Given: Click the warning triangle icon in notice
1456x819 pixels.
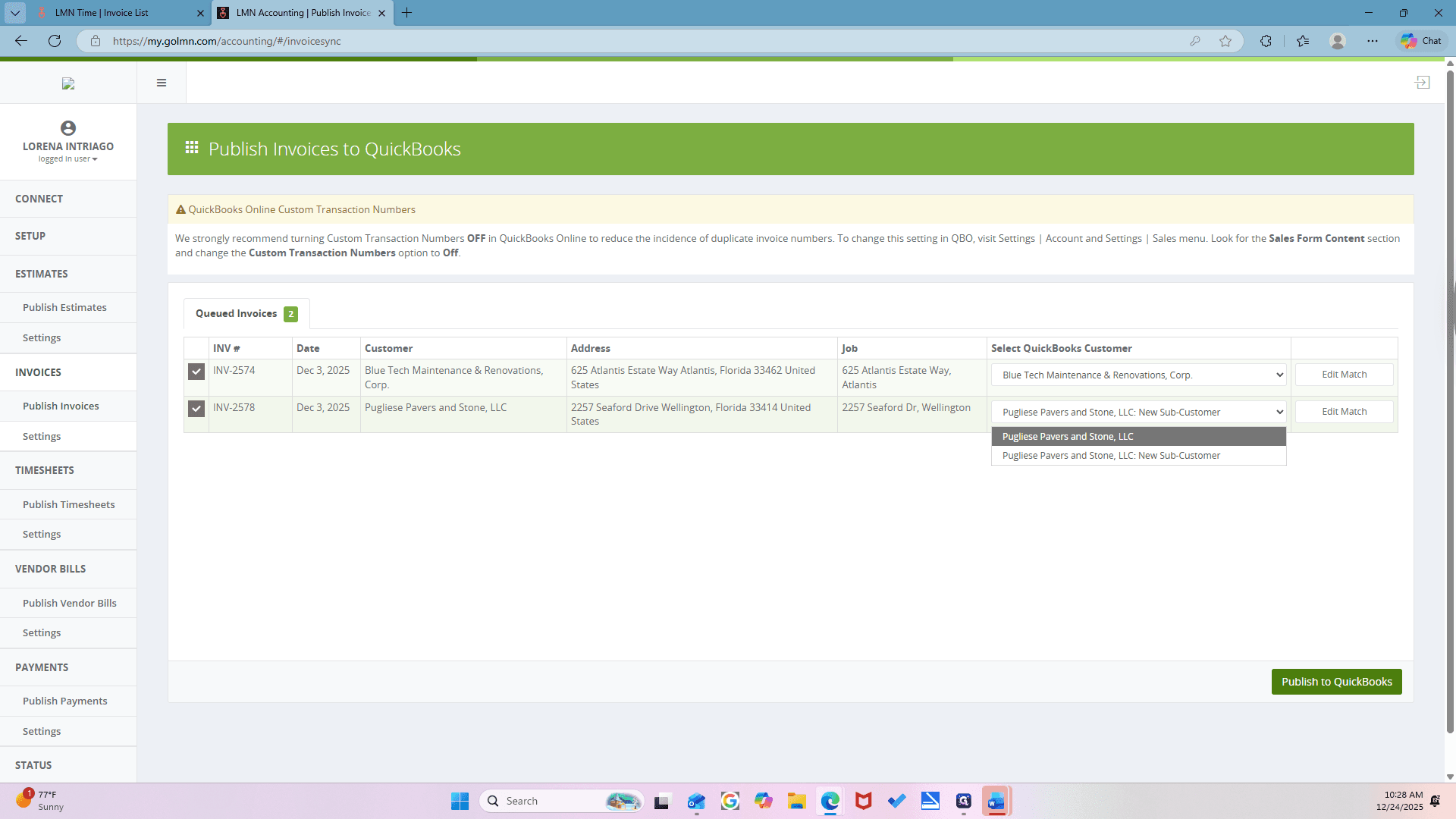Looking at the screenshot, I should pos(180,209).
